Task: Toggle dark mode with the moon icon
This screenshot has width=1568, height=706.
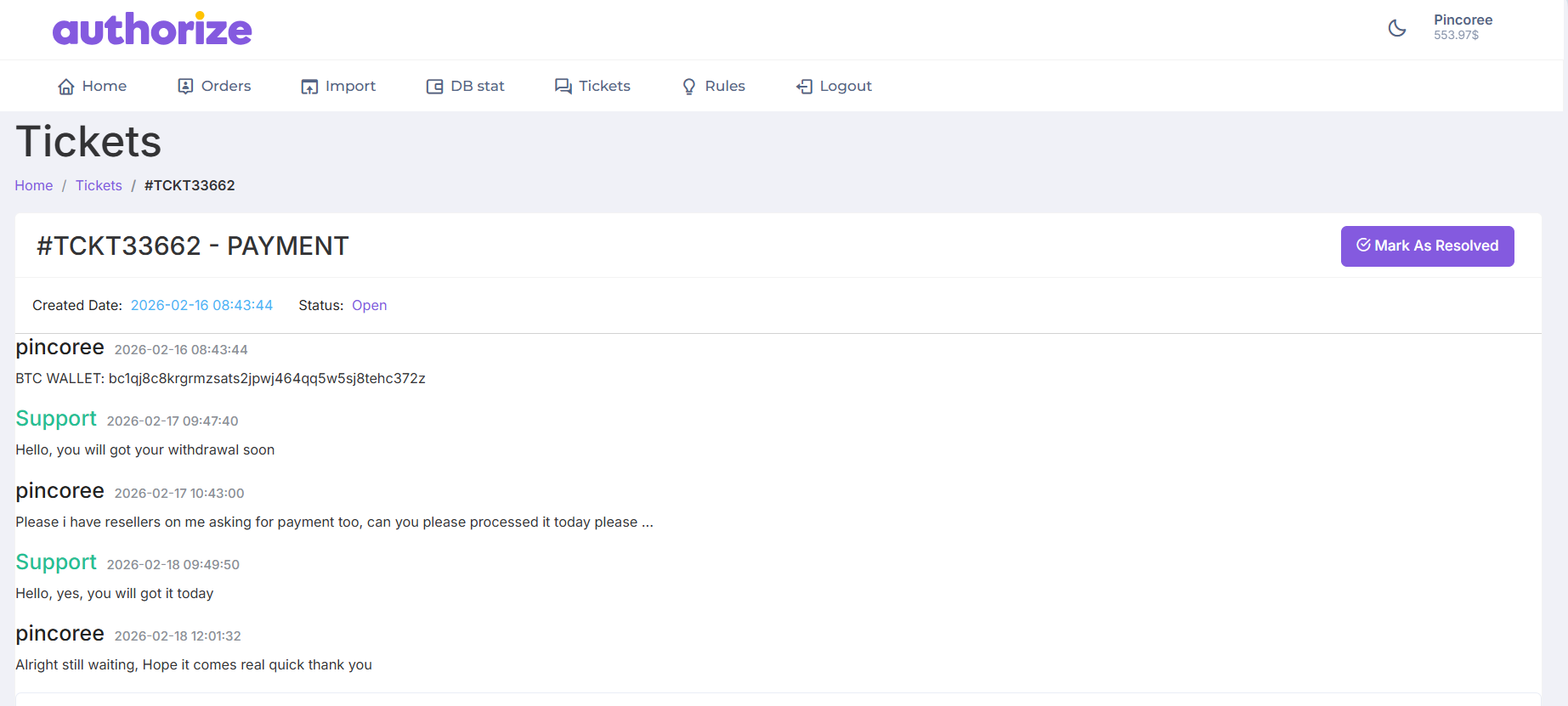Action: pyautogui.click(x=1396, y=28)
